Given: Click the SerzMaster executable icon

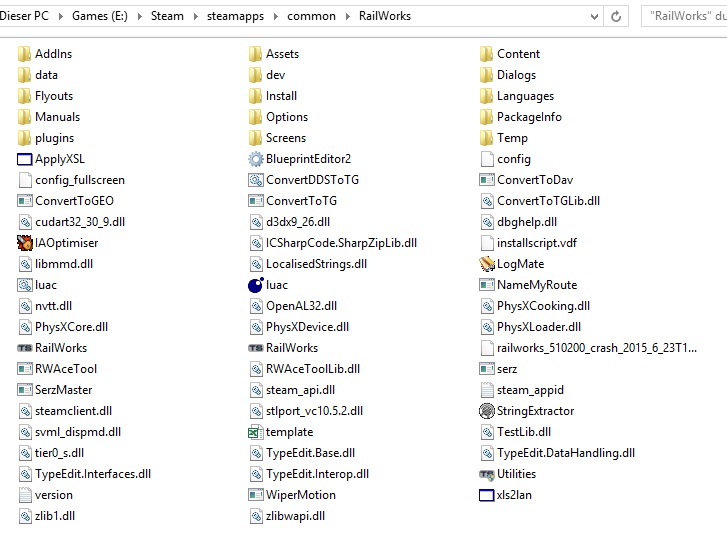Looking at the screenshot, I should point(25,390).
